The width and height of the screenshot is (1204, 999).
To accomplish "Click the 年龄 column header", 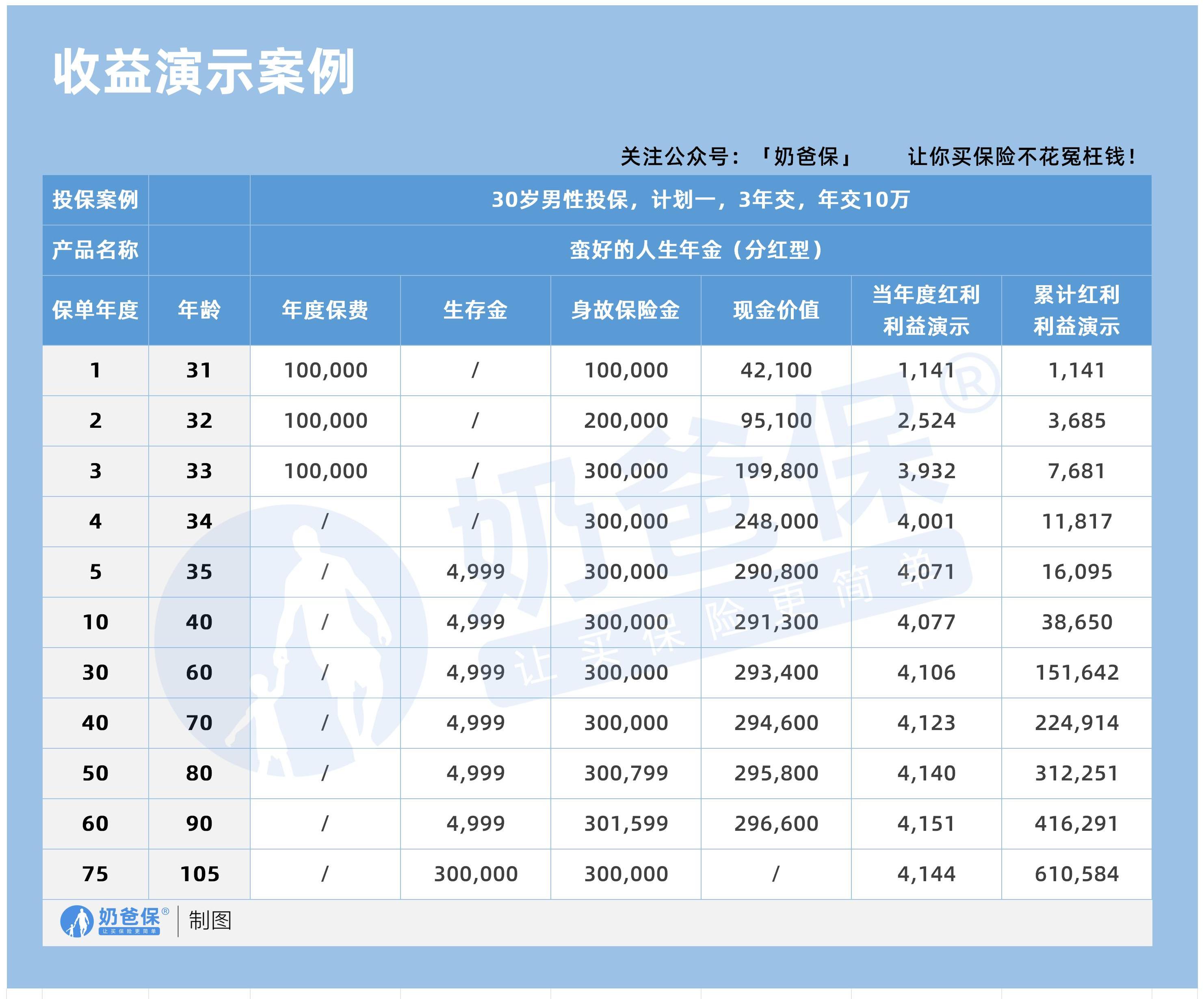I will 199,310.
